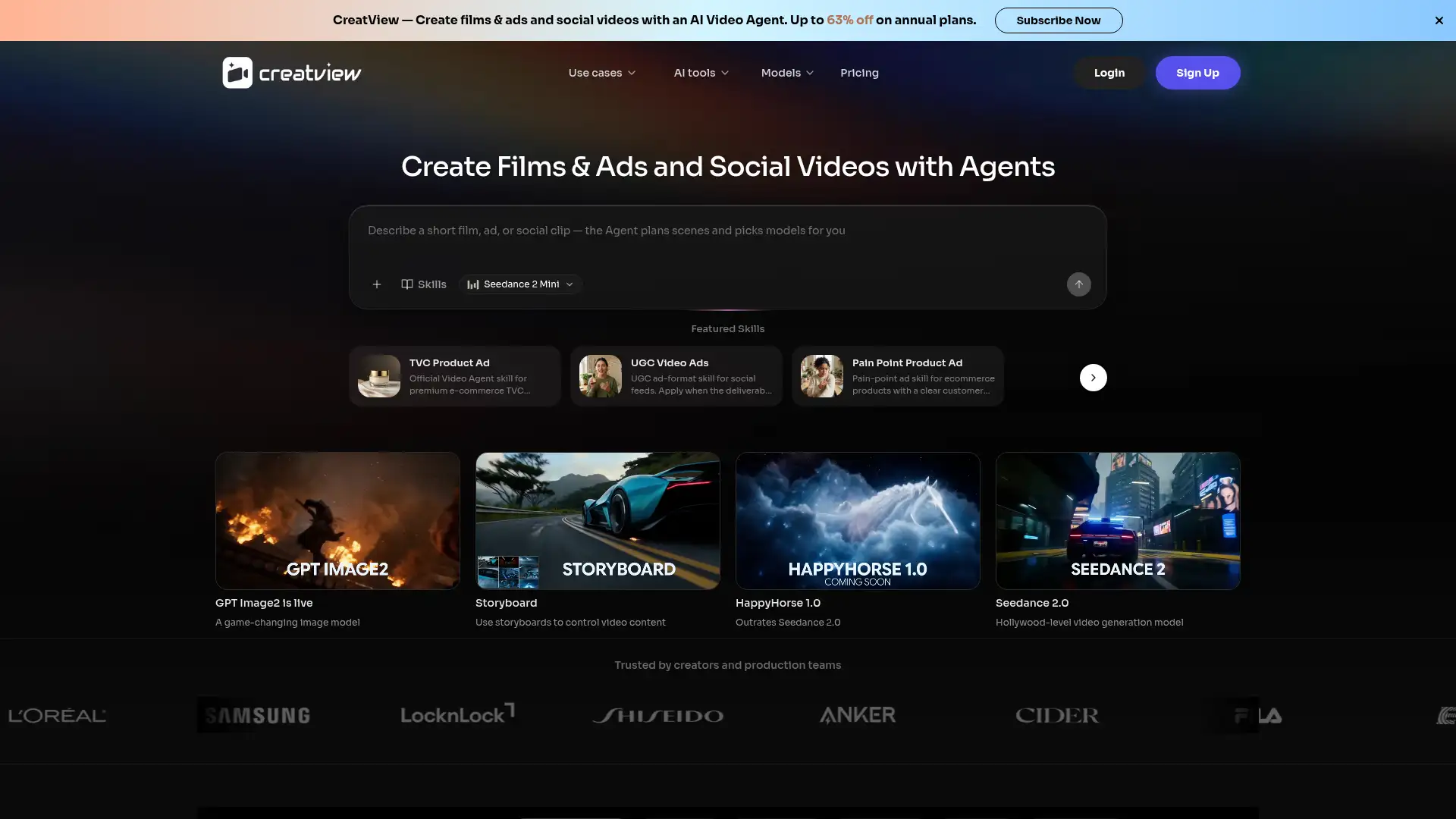
Task: Click the Cider brand logo
Action: click(x=1057, y=715)
